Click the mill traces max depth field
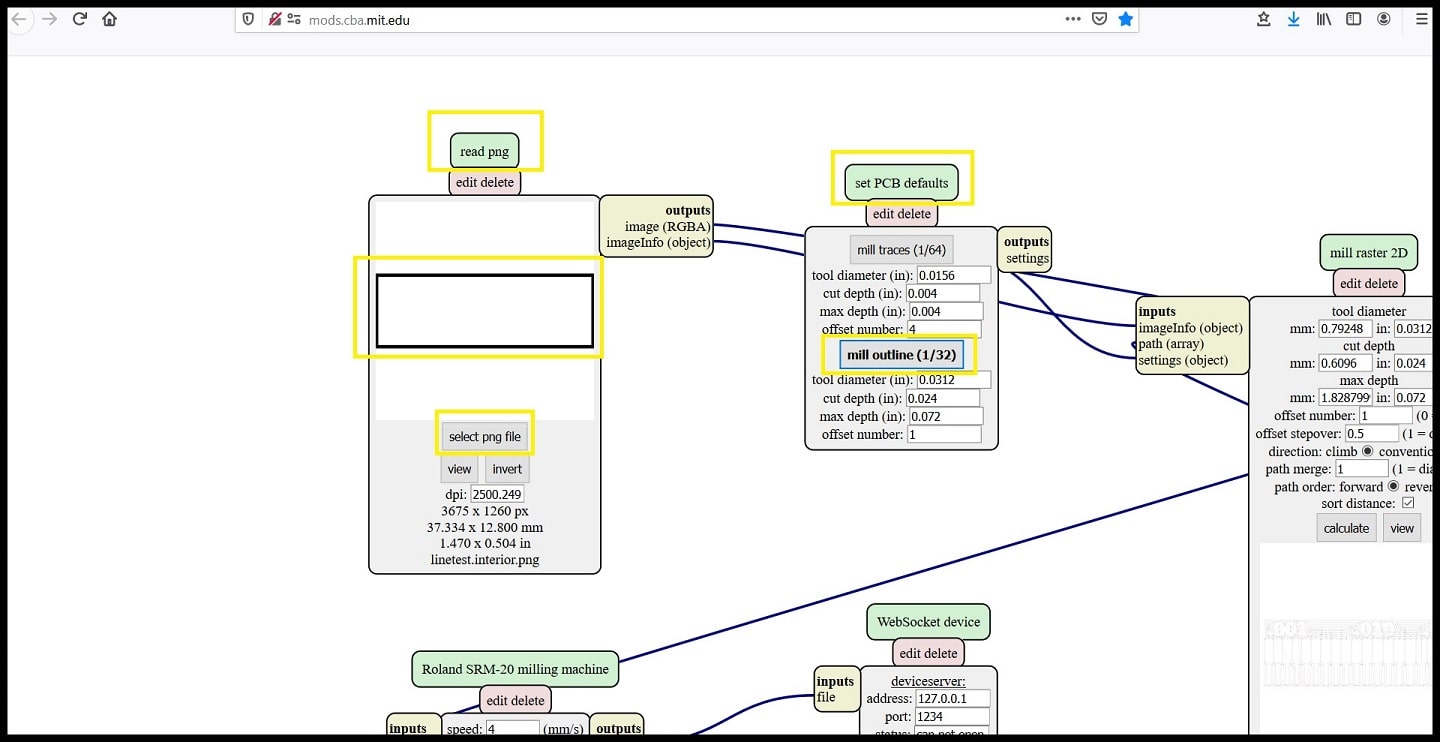1440x742 pixels. tap(946, 312)
